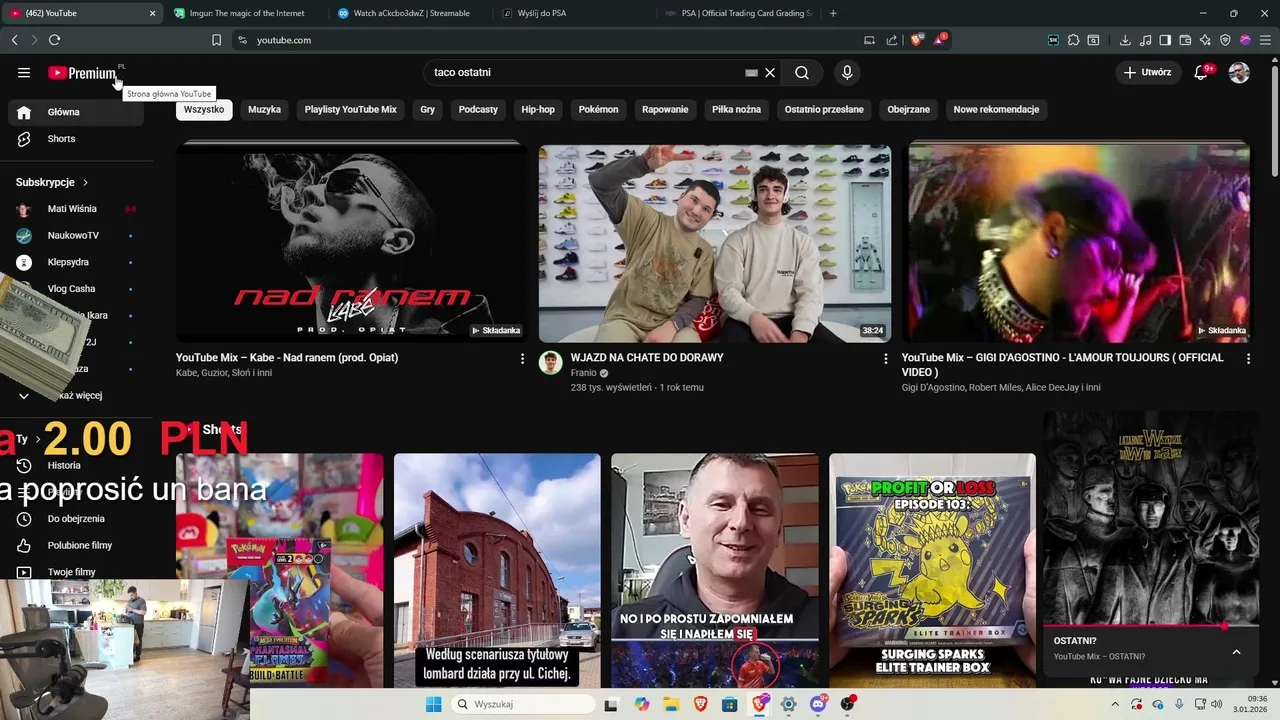
Task: Open a new browser tab
Action: (x=833, y=13)
